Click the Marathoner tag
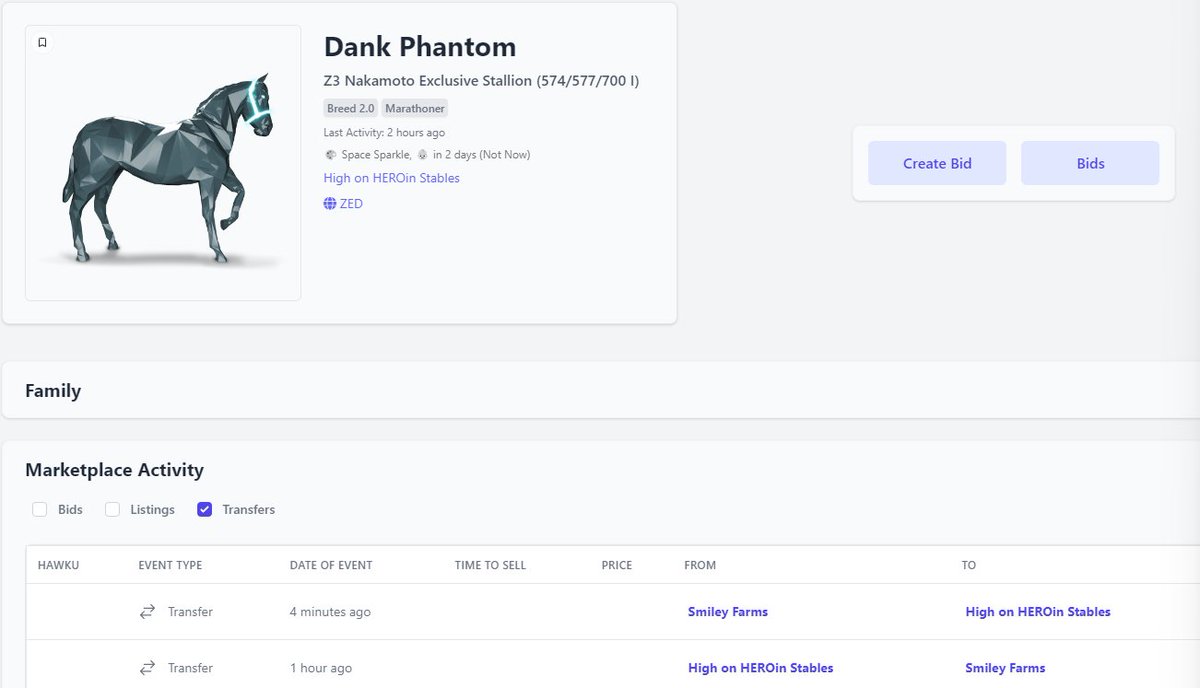 (414, 108)
